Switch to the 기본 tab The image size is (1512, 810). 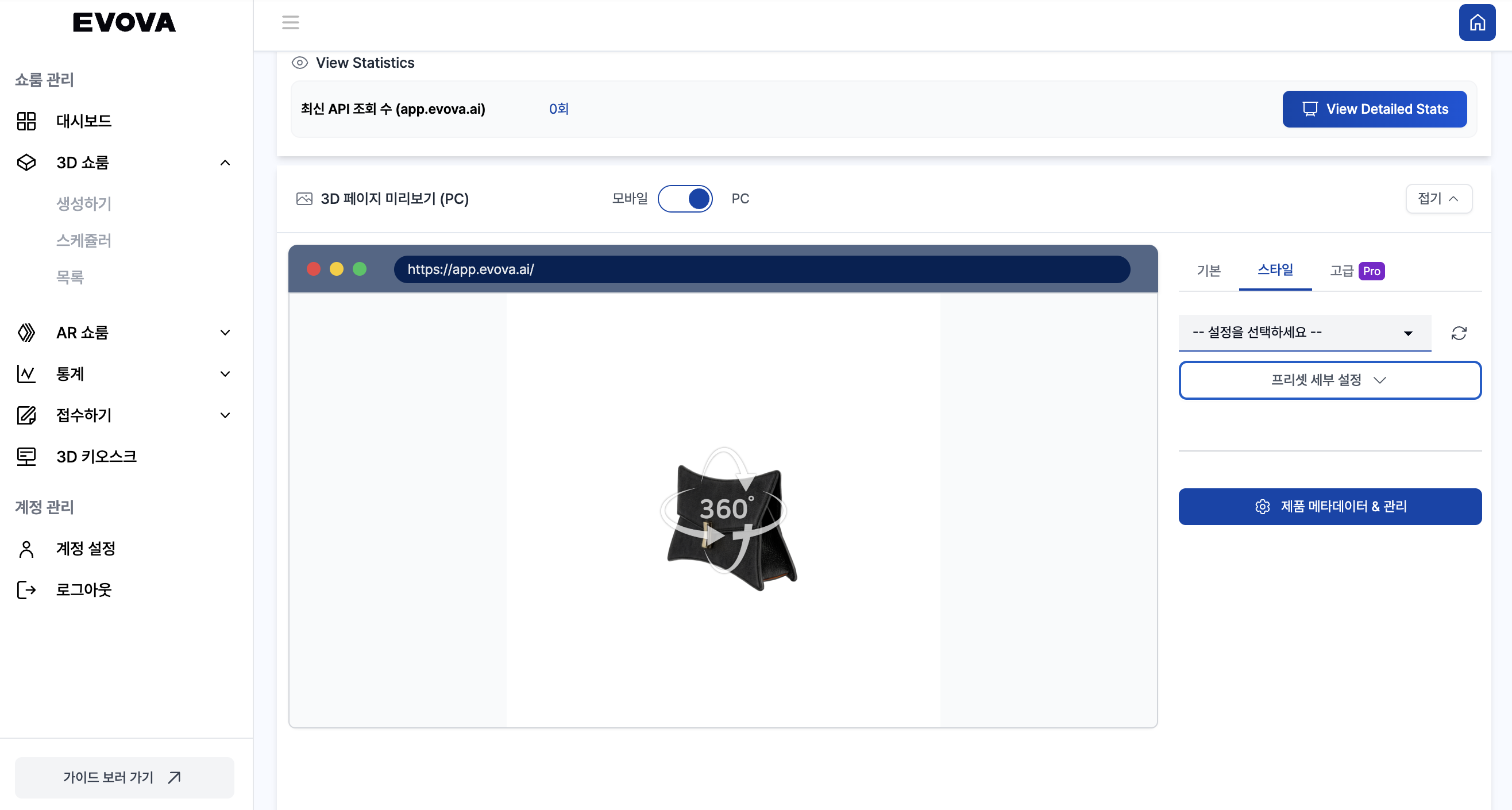tap(1208, 271)
